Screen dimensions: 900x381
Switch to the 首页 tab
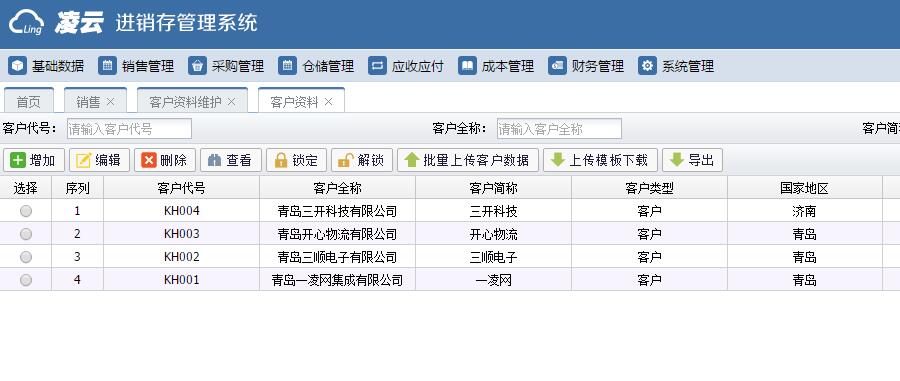coord(29,102)
